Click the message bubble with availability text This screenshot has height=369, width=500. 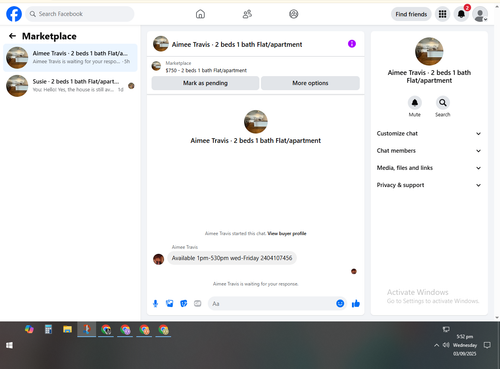click(x=232, y=258)
